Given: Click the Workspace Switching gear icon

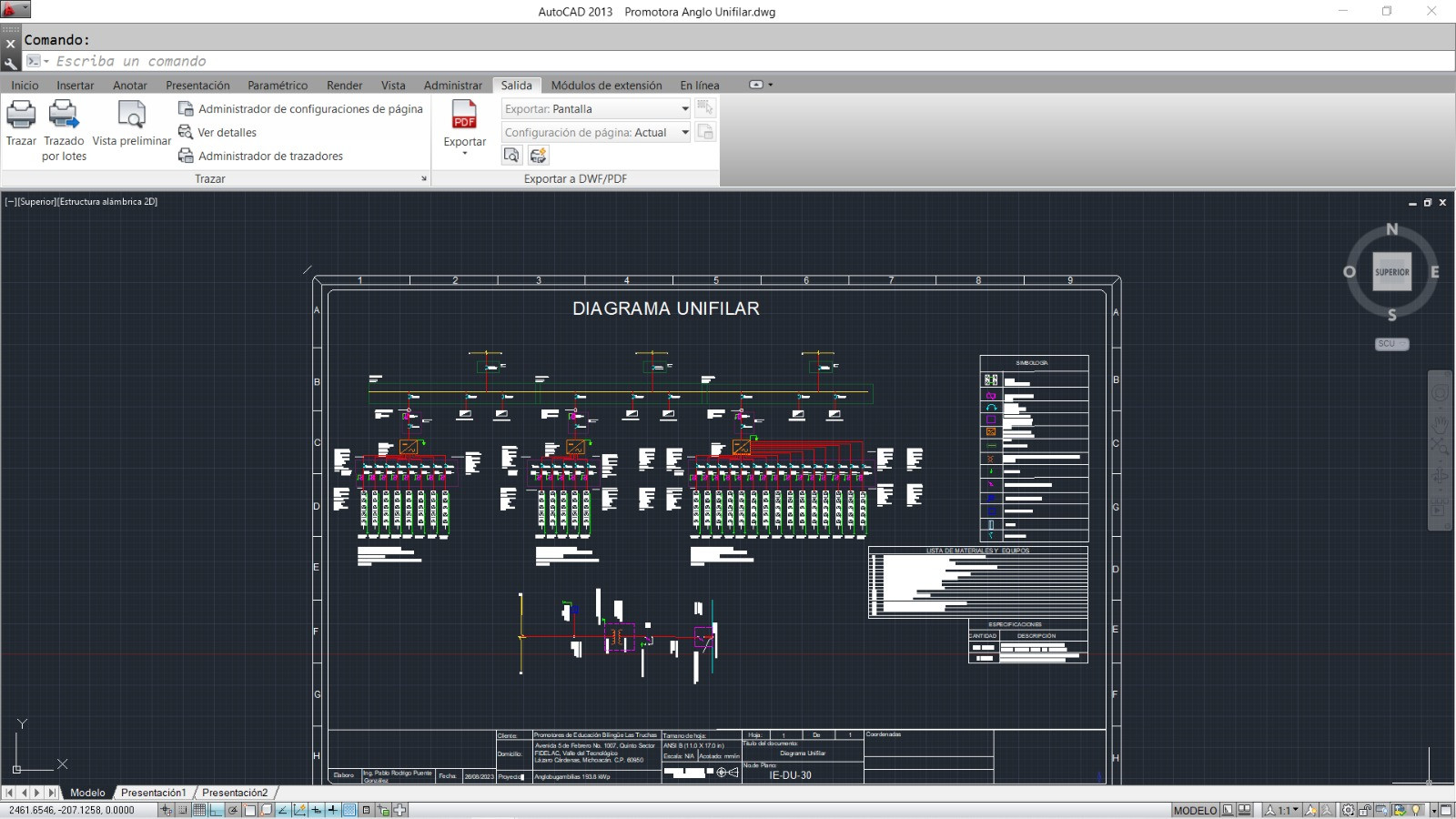Looking at the screenshot, I should click(x=1348, y=810).
